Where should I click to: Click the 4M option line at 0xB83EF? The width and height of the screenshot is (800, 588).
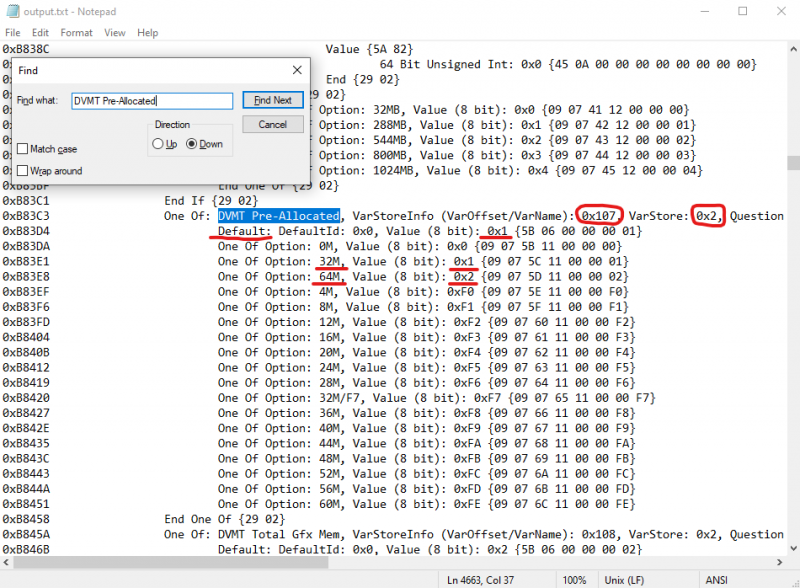(x=423, y=292)
